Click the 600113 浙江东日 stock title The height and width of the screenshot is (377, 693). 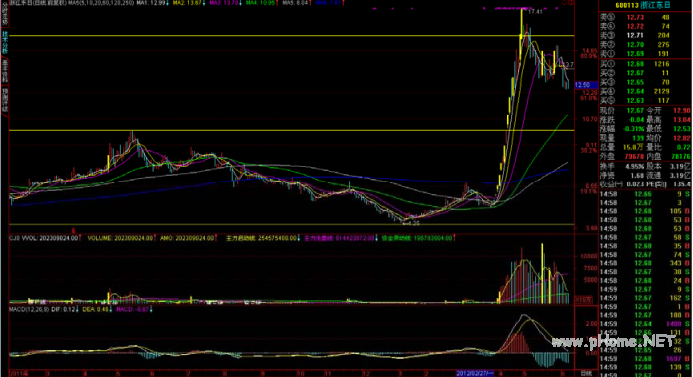[643, 5]
